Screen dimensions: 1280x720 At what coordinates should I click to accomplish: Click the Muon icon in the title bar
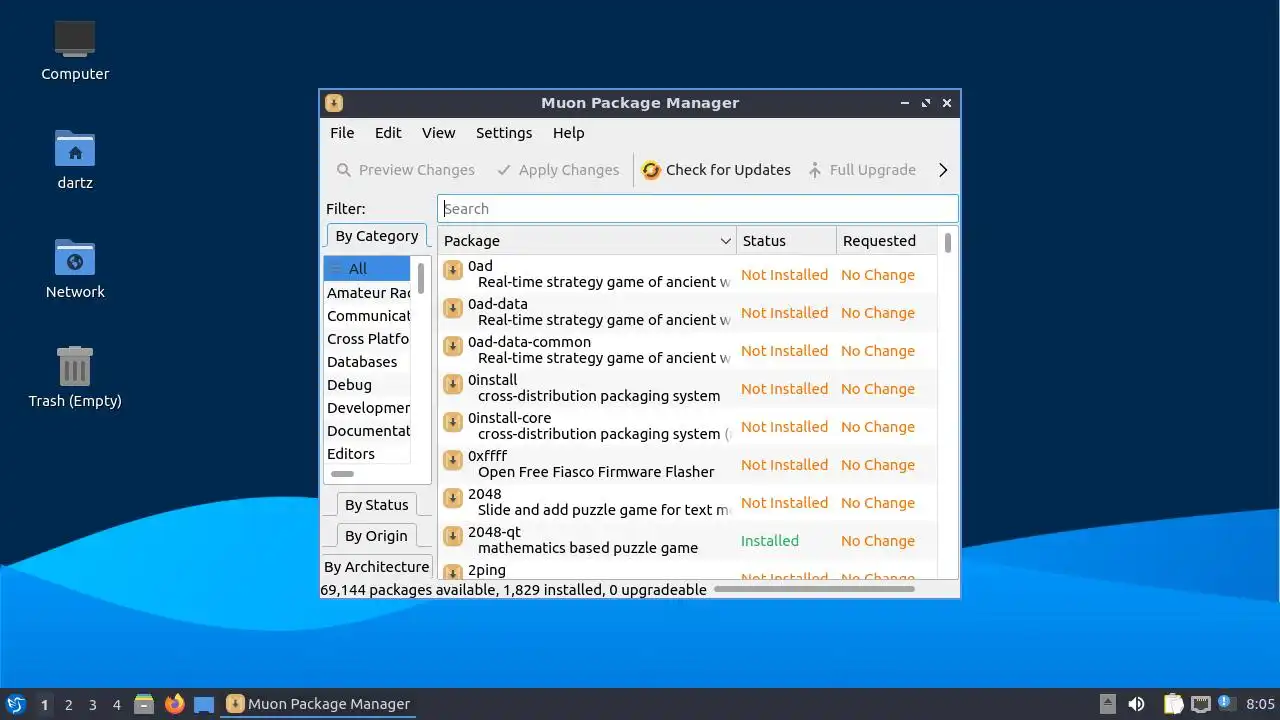(x=334, y=102)
